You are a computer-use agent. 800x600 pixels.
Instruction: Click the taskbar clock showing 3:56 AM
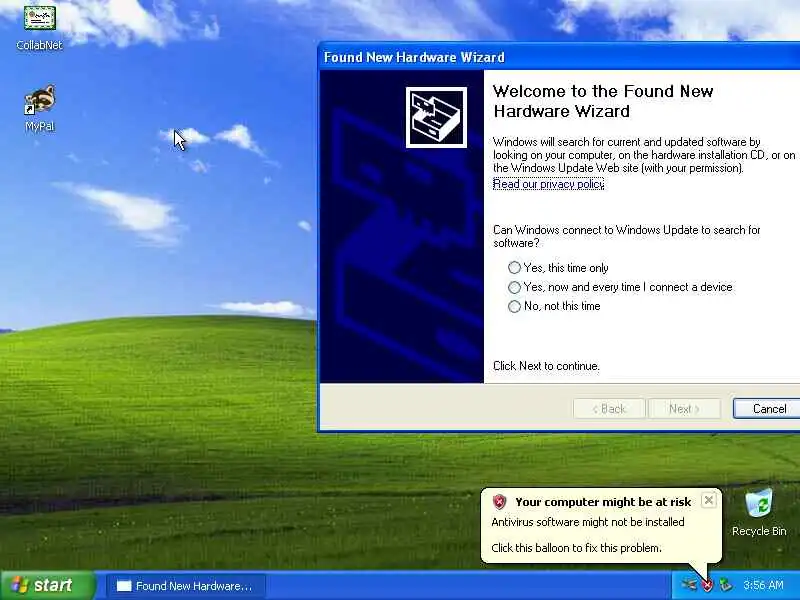(x=763, y=585)
